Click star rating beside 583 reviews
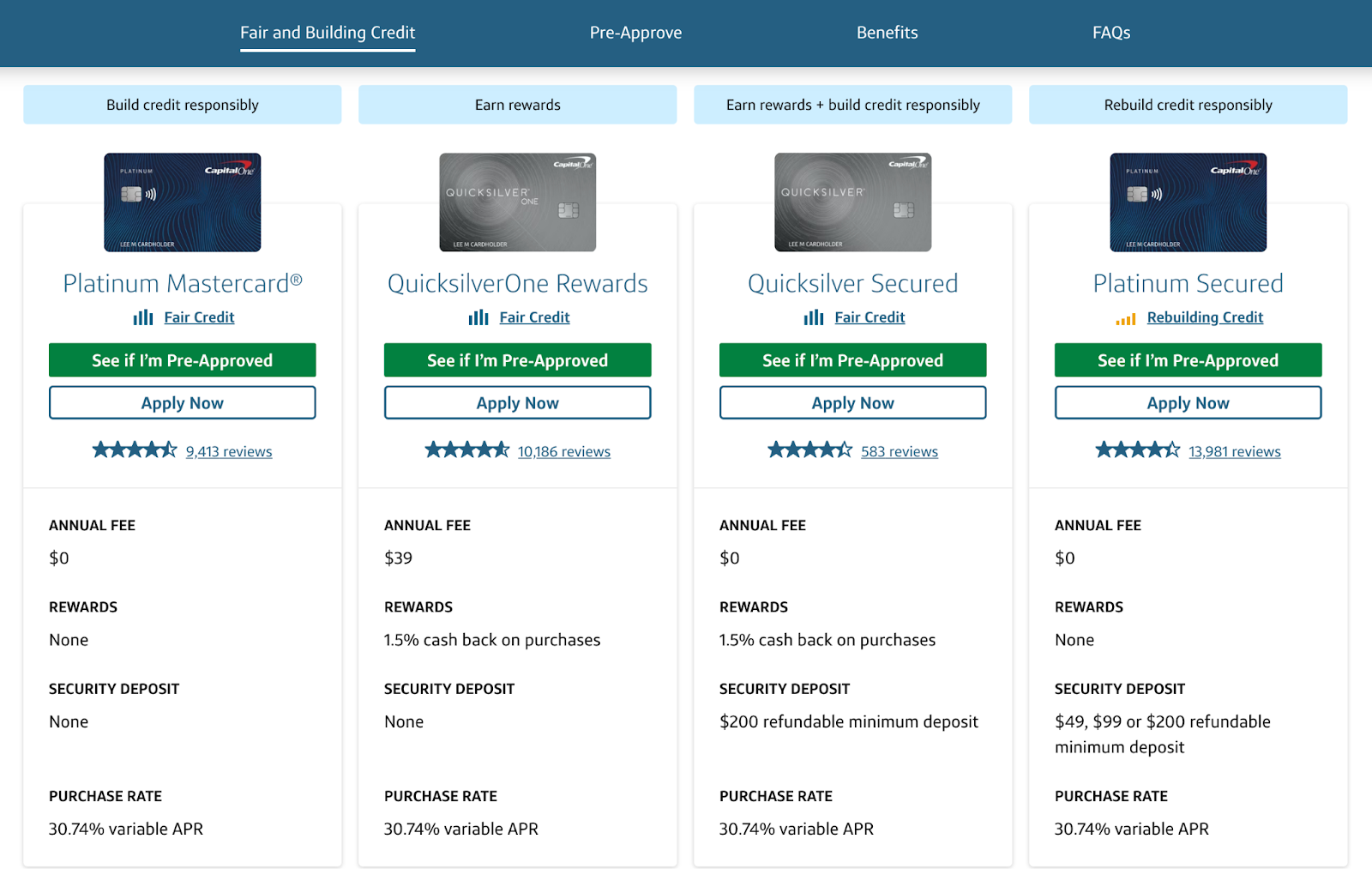Viewport: 1372px width, 887px height. click(x=810, y=450)
